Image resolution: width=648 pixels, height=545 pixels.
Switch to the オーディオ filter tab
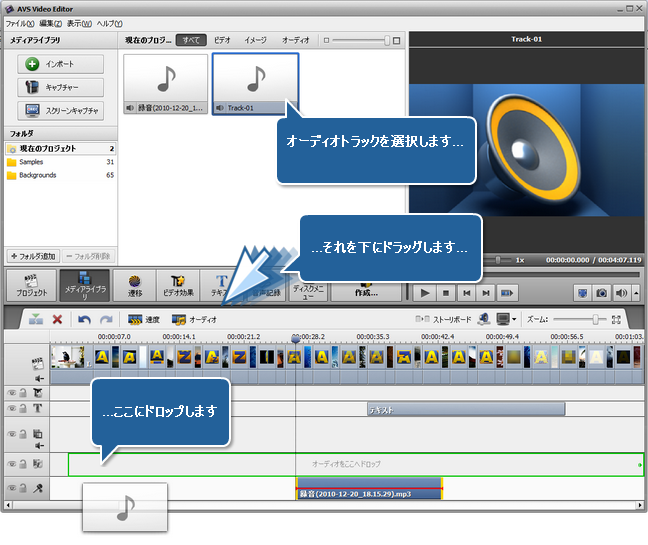(295, 40)
